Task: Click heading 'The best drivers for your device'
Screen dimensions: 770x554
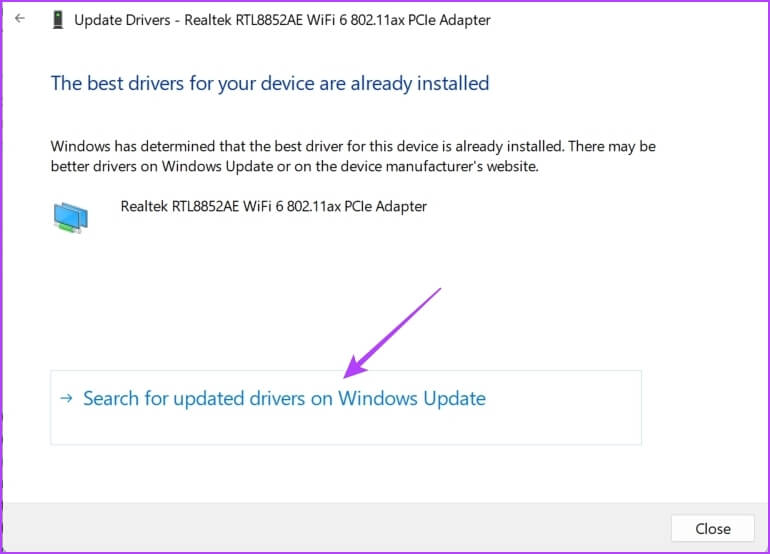Action: 270,83
